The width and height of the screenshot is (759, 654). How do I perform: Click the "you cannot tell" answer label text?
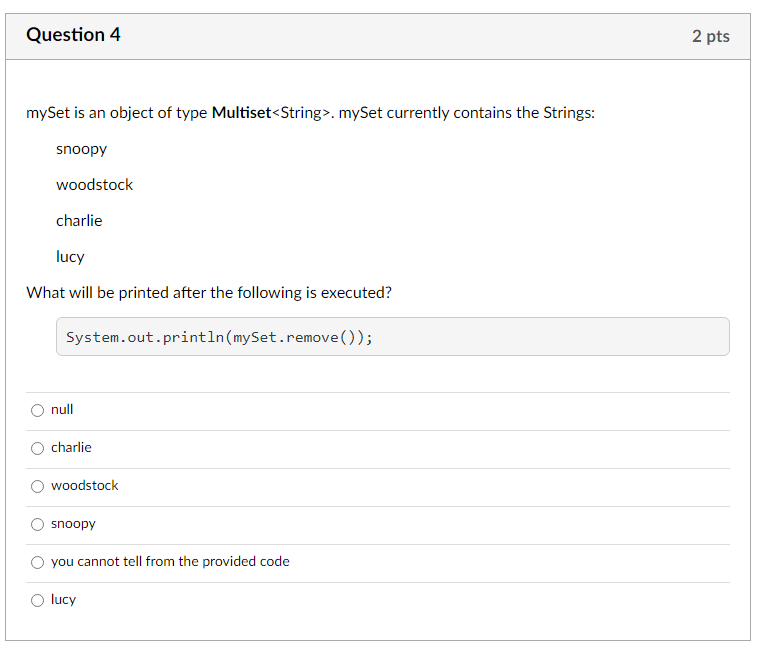[x=170, y=562]
